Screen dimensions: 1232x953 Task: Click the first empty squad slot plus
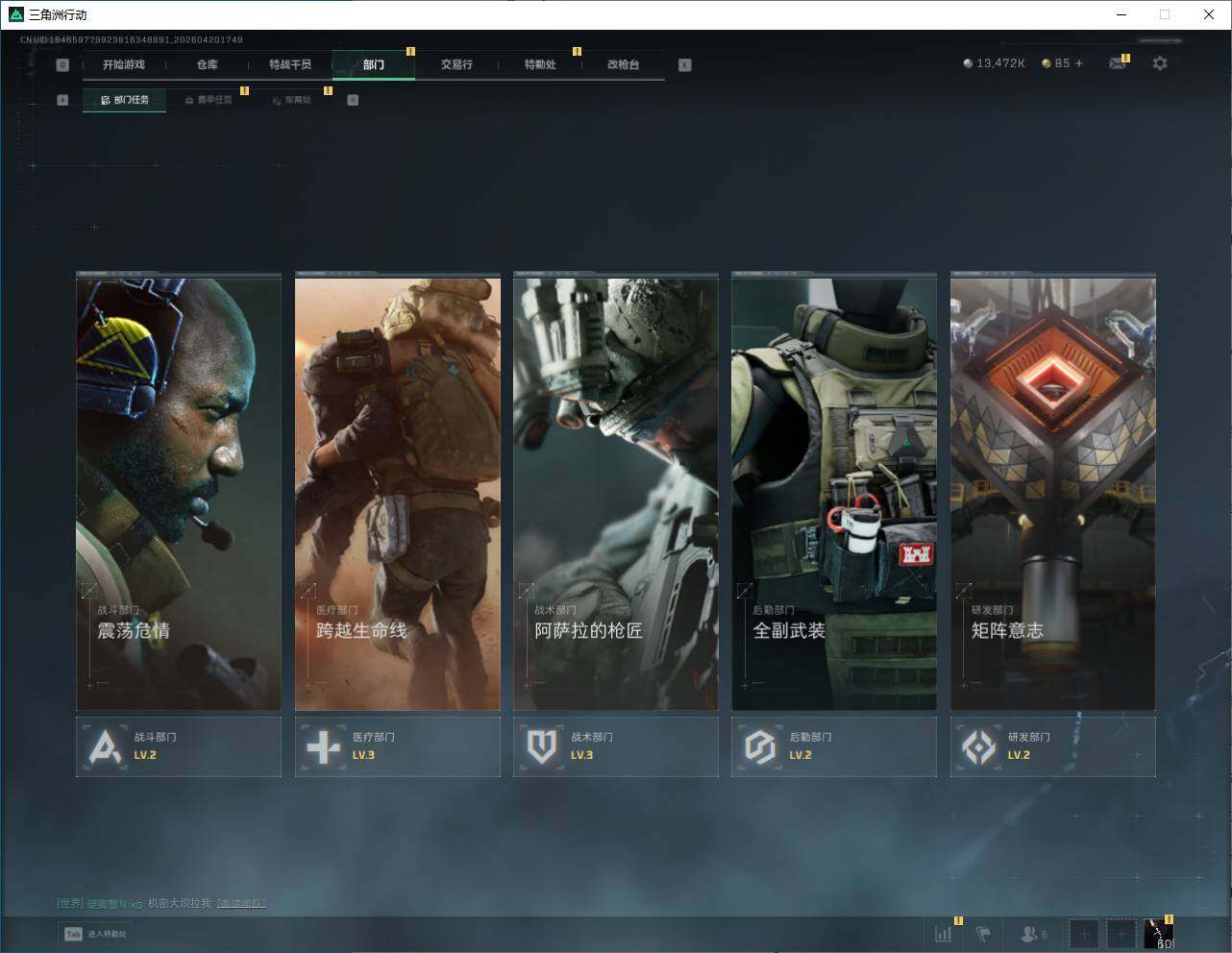pos(1083,933)
